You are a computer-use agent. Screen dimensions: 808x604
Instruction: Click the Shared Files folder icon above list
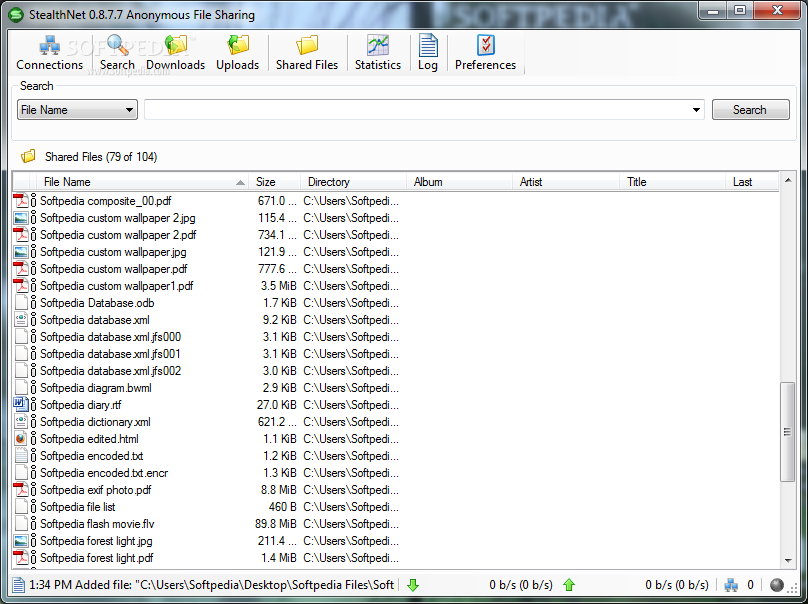coord(28,156)
